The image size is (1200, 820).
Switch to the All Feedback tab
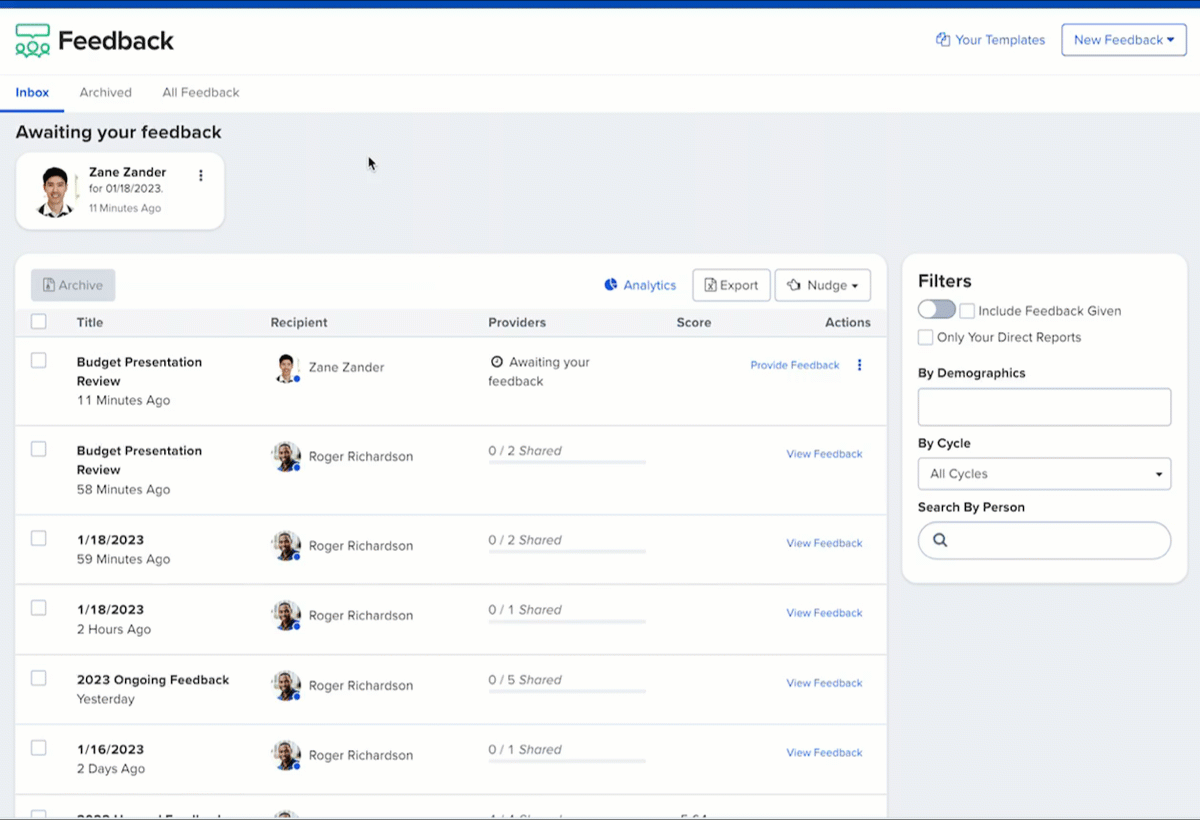(x=201, y=92)
